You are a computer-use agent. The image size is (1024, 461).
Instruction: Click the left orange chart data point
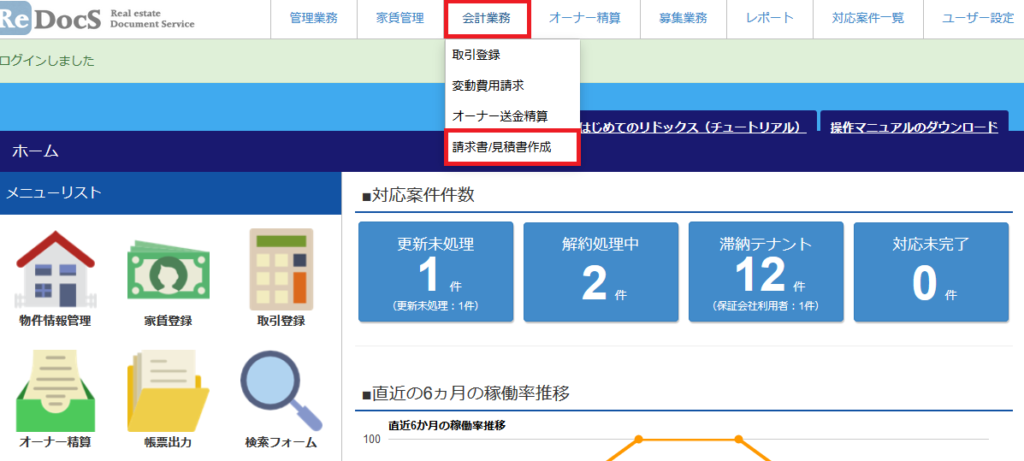[639, 439]
